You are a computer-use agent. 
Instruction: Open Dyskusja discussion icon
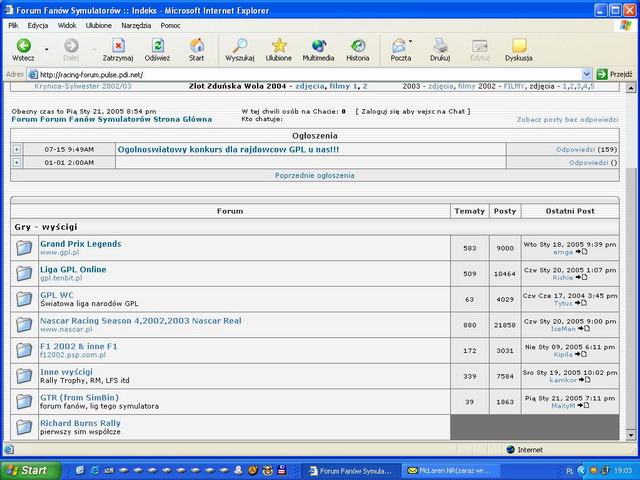[519, 45]
